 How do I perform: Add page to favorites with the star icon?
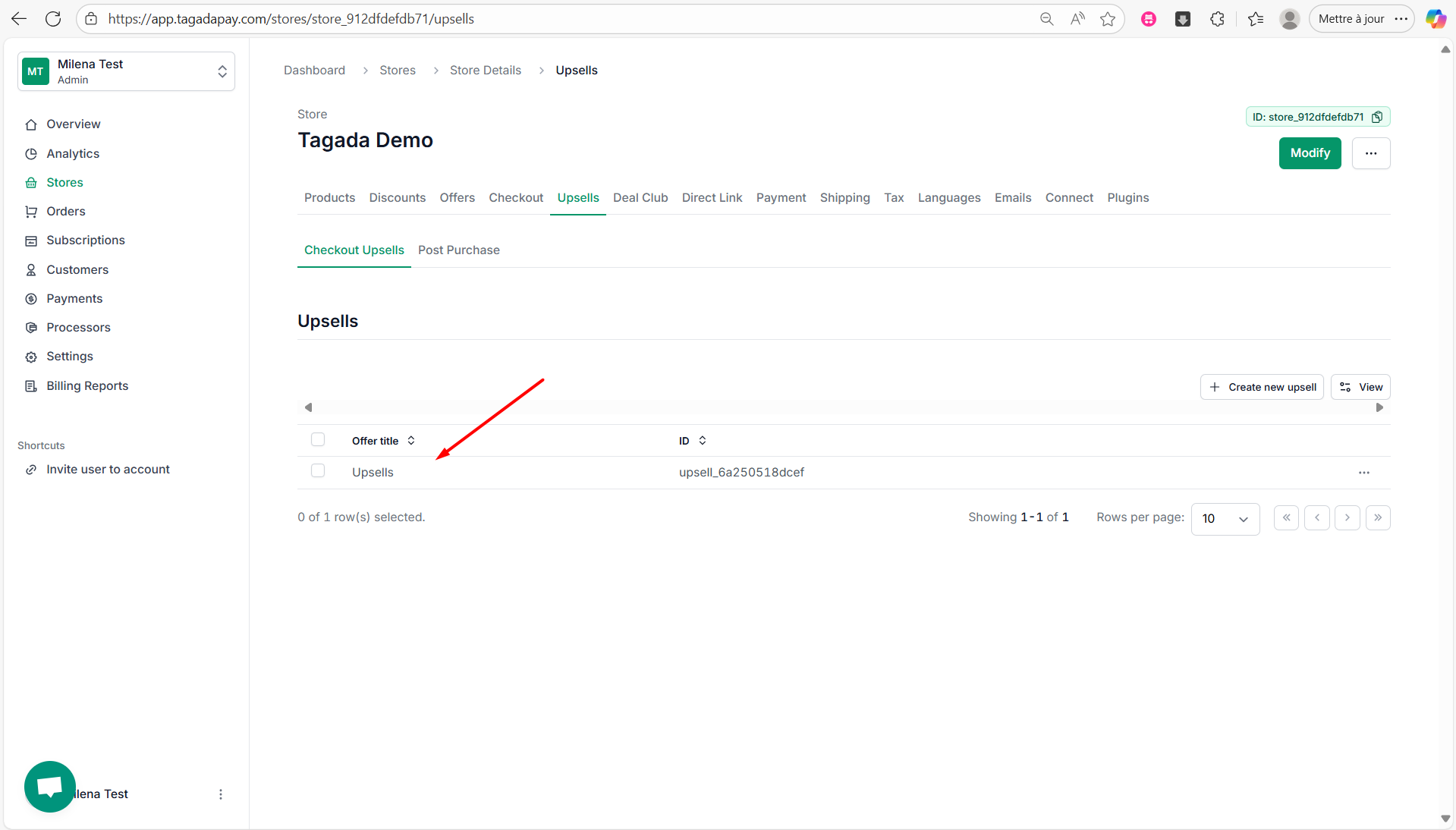[x=1108, y=19]
